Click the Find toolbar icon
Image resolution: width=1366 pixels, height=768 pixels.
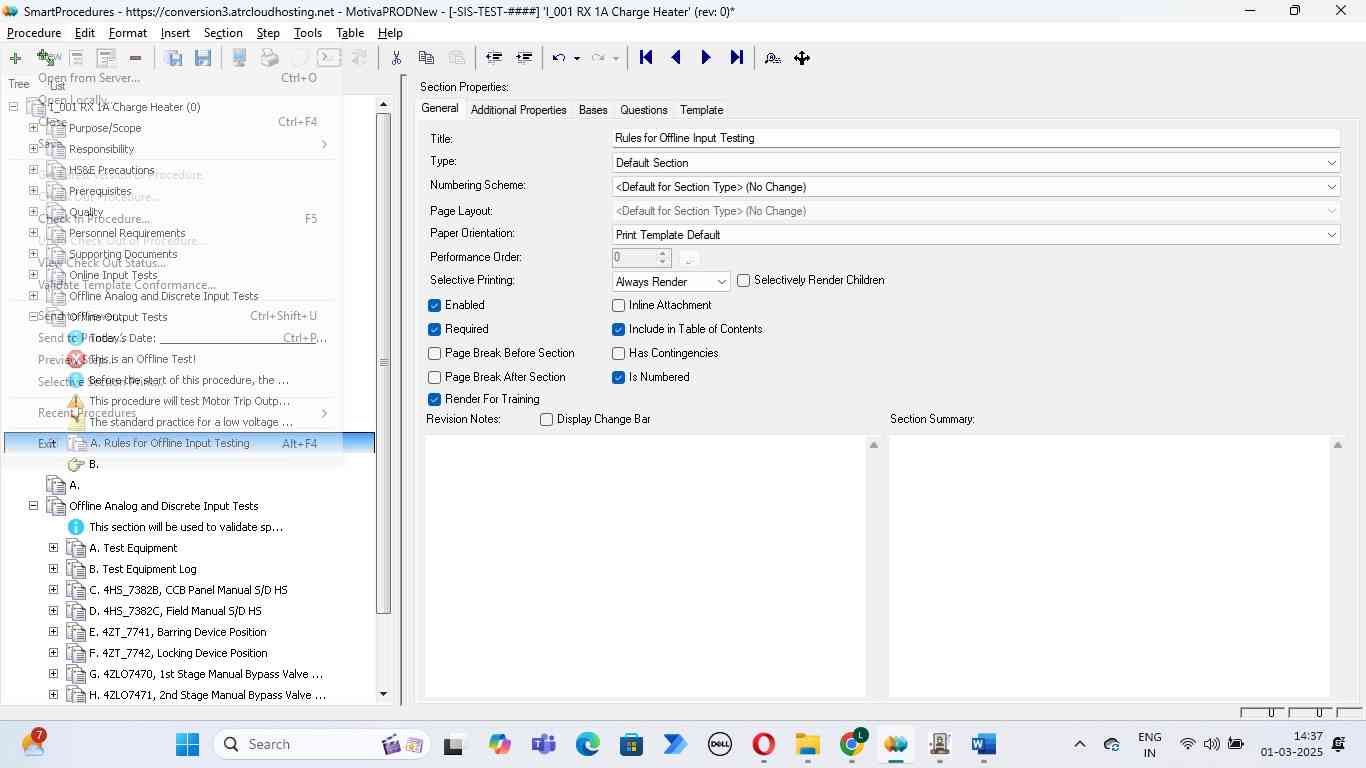(772, 58)
